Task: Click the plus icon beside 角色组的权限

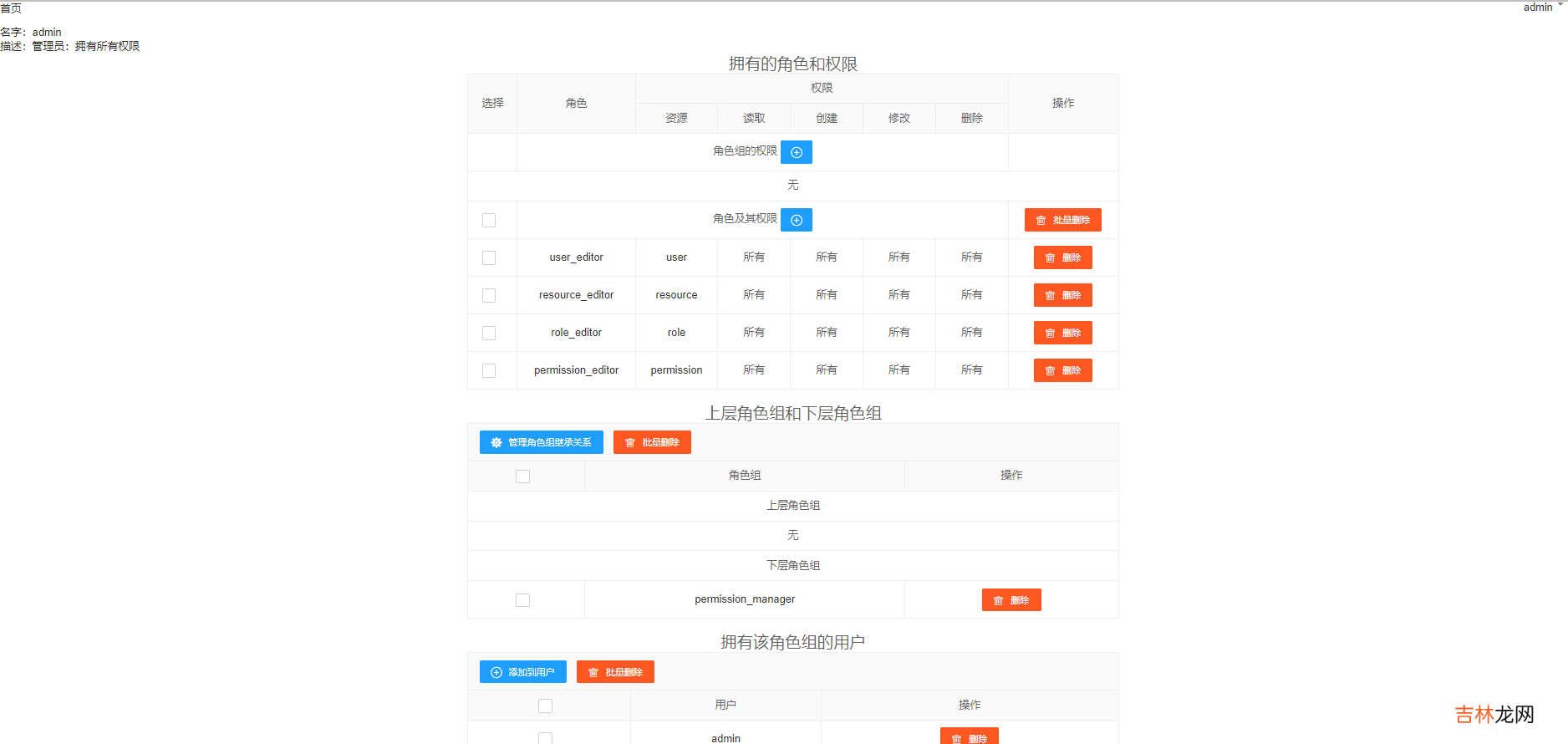Action: click(x=796, y=152)
